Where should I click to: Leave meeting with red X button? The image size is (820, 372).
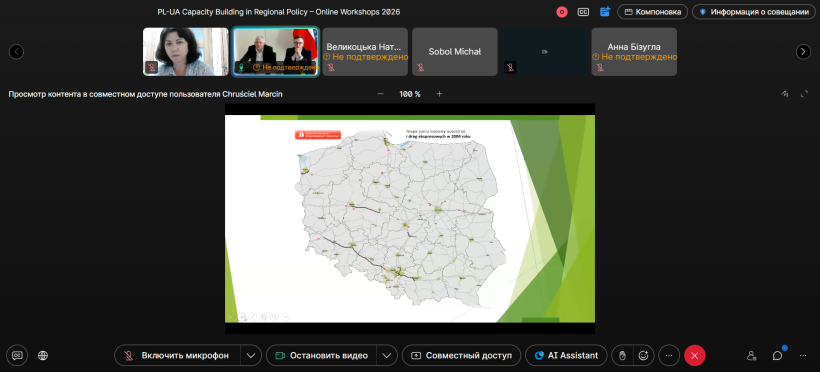[x=694, y=355]
